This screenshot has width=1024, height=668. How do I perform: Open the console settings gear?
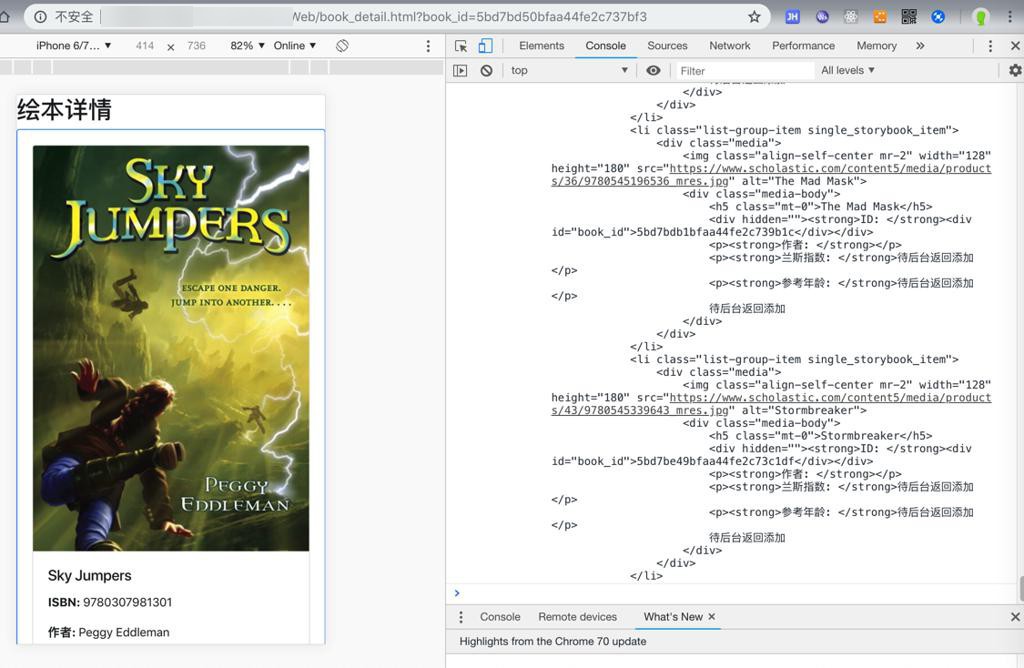click(x=1015, y=70)
